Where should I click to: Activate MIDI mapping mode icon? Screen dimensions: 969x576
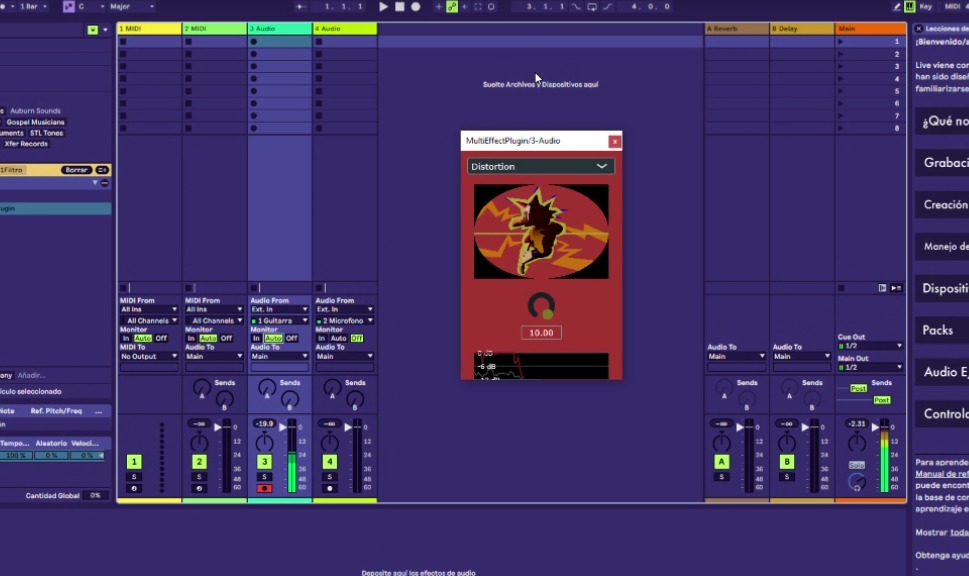(951, 6)
